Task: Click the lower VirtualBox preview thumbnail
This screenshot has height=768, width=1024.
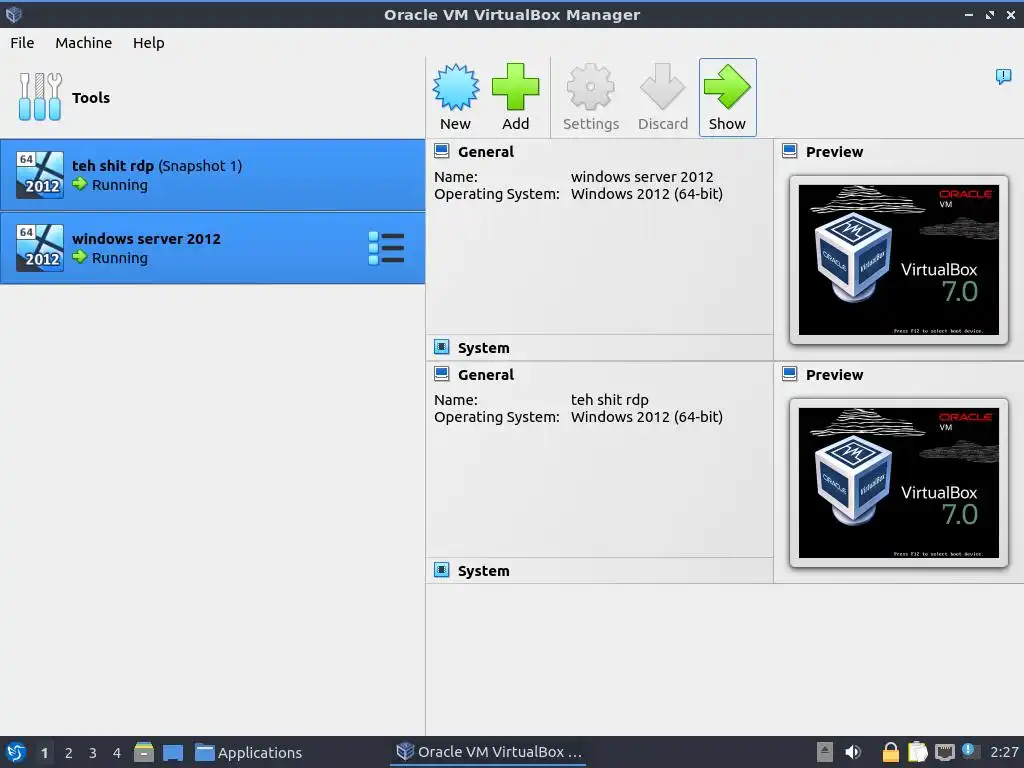Action: 899,483
